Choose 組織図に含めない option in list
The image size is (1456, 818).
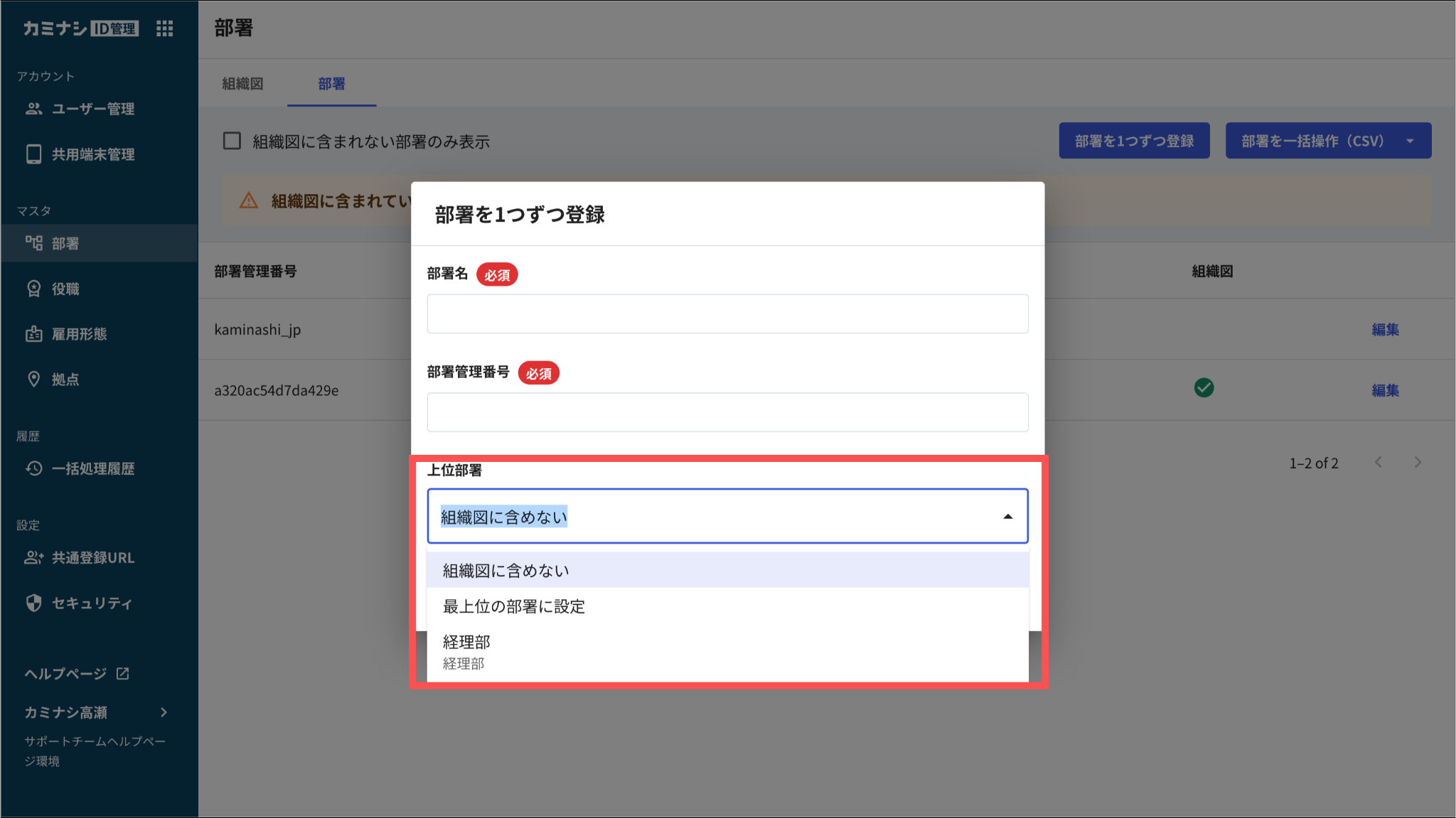[505, 571]
